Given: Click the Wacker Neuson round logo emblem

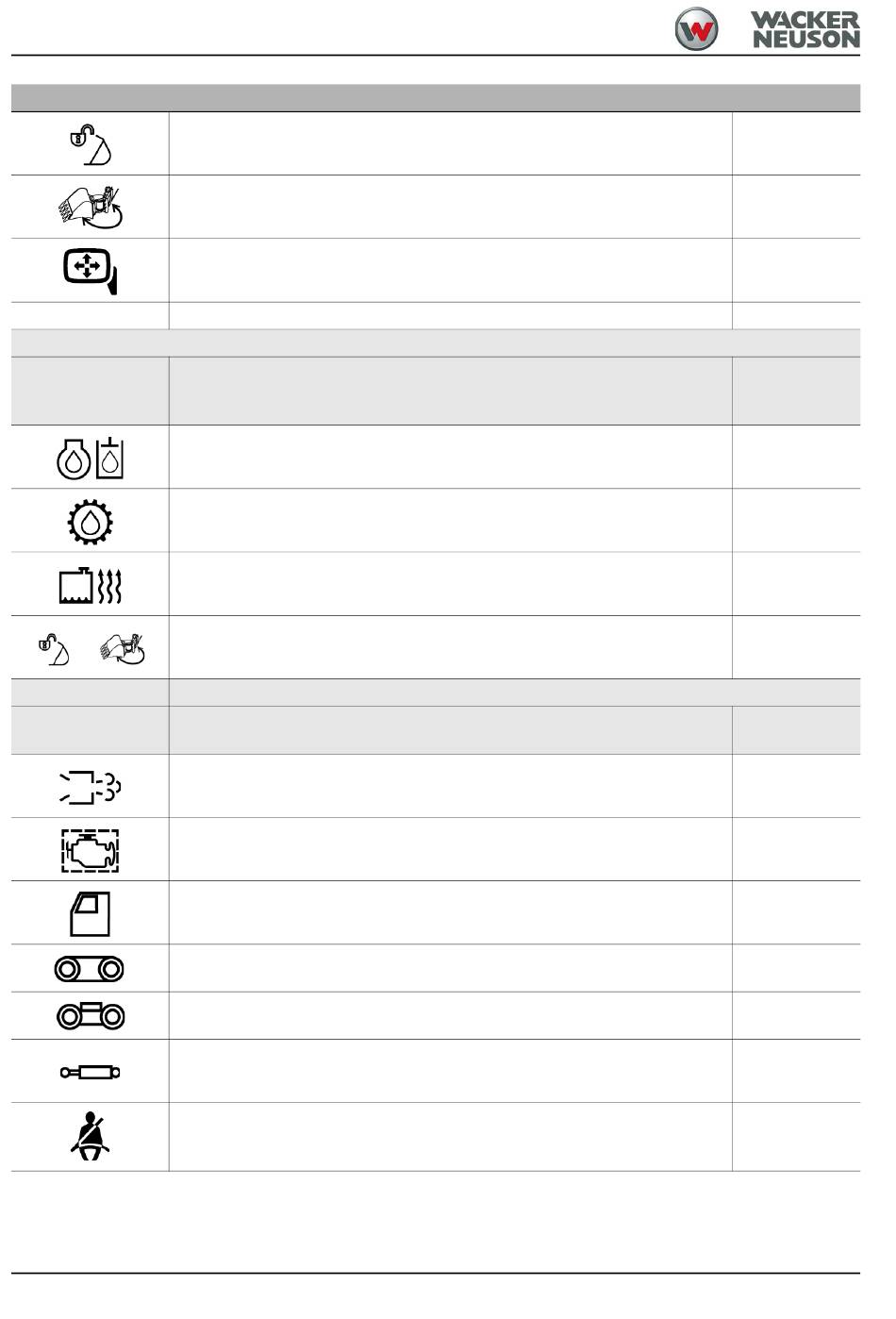Looking at the screenshot, I should coord(696,29).
